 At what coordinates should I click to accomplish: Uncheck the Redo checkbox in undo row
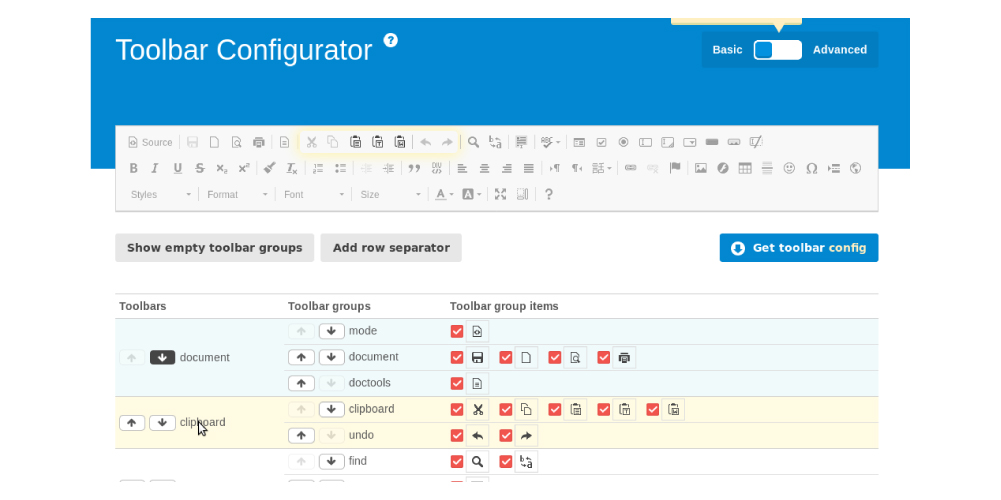(x=506, y=436)
